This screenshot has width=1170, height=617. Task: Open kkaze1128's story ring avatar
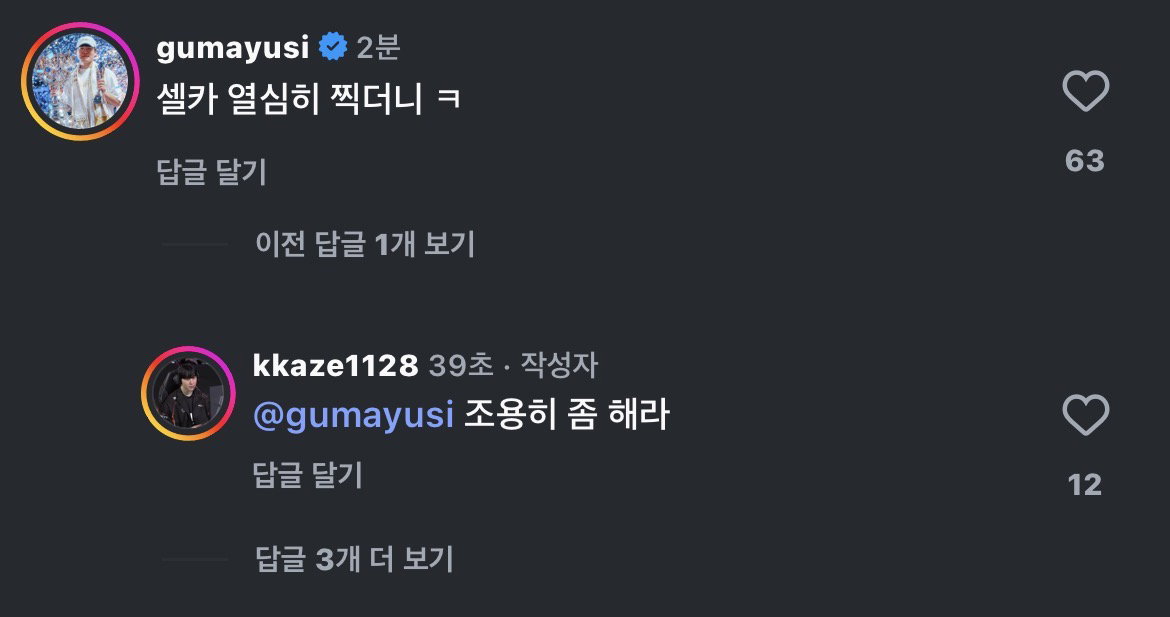(188, 393)
